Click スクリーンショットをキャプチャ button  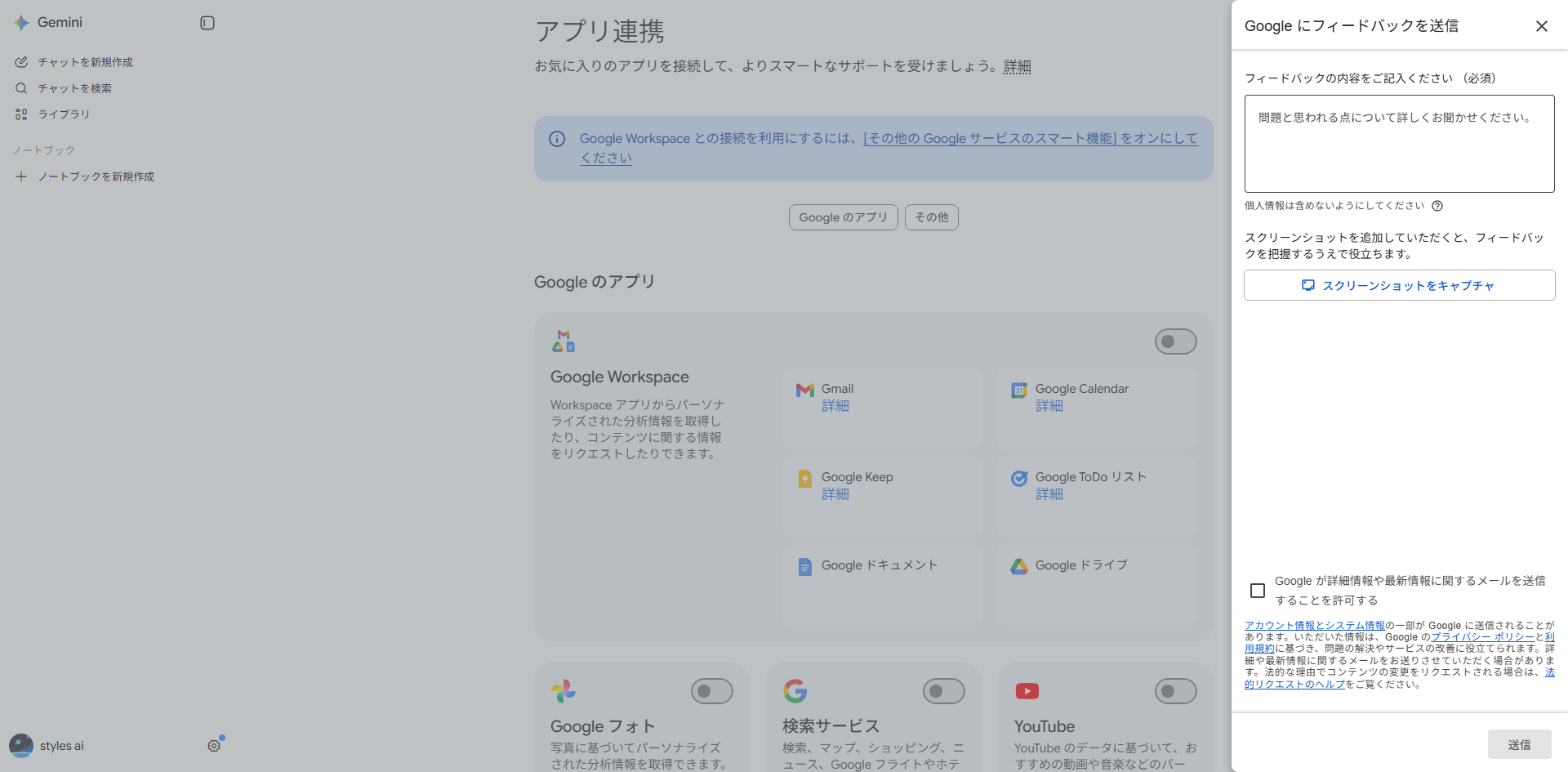(x=1400, y=285)
